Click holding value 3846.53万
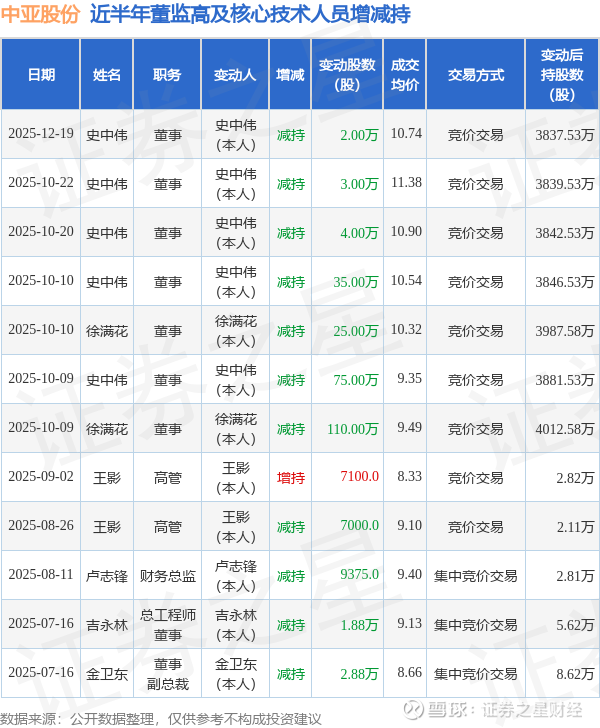 coord(565,282)
